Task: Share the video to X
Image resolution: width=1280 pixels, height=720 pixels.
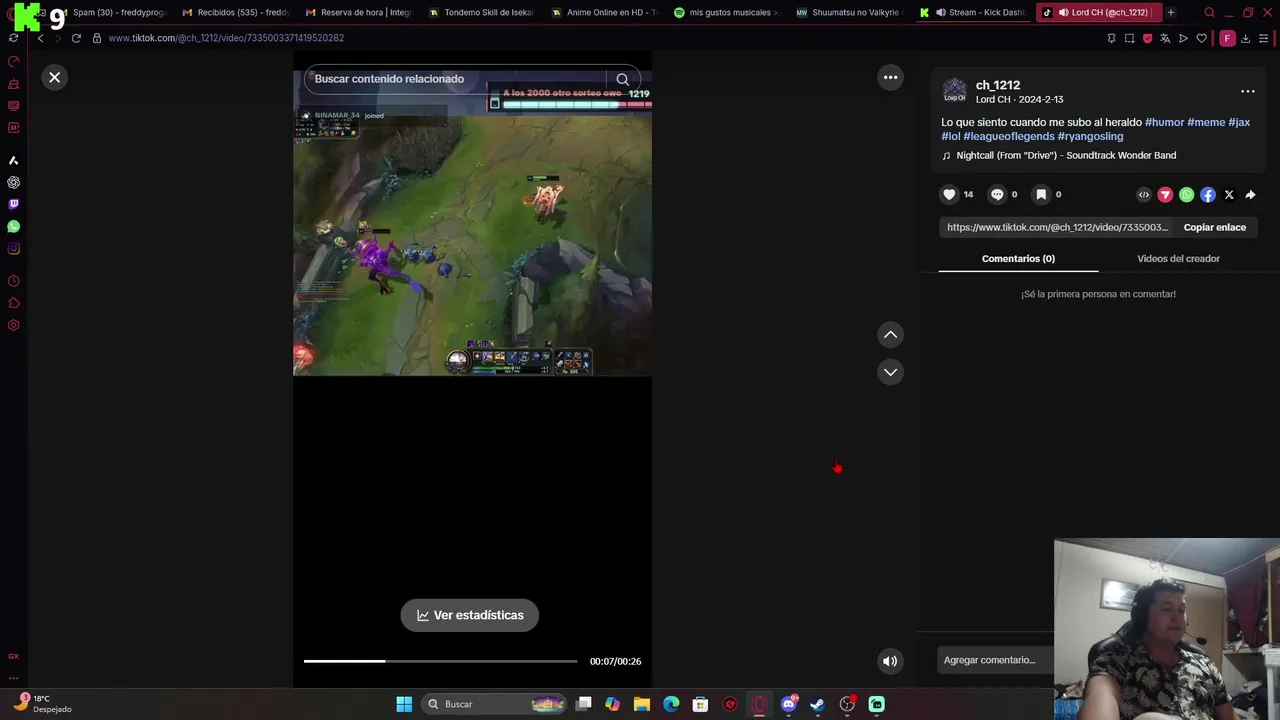Action: [x=1229, y=195]
